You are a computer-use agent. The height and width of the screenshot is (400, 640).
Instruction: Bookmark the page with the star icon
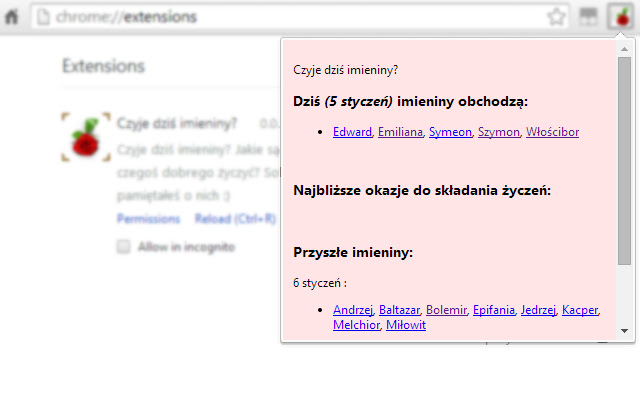tap(556, 17)
